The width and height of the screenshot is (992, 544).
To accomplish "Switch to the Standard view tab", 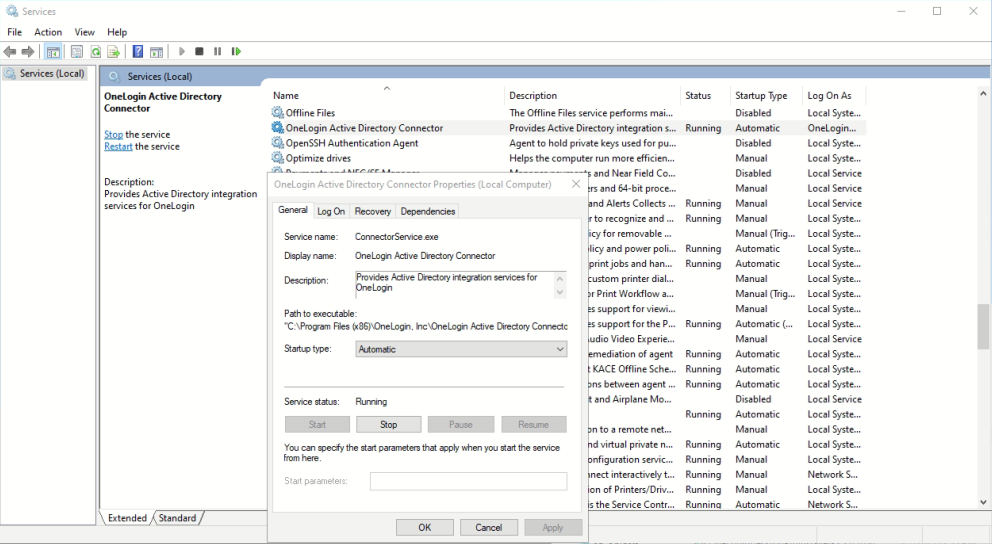I will pyautogui.click(x=178, y=518).
